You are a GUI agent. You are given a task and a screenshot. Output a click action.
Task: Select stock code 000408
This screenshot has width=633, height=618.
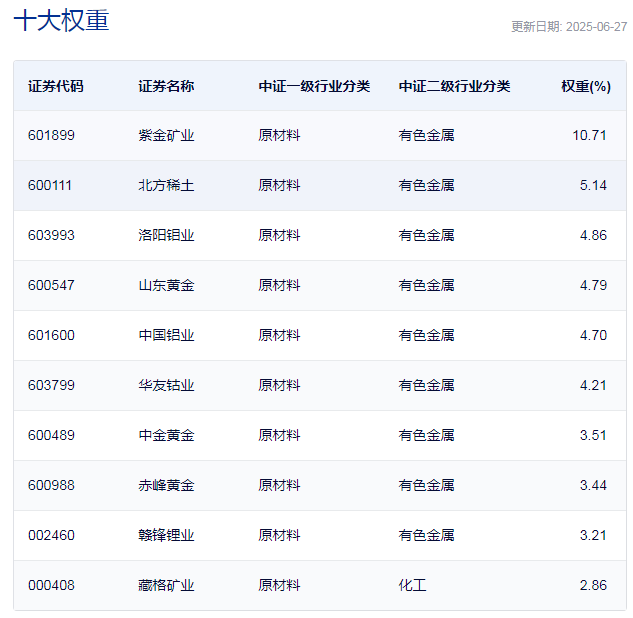tap(51, 585)
